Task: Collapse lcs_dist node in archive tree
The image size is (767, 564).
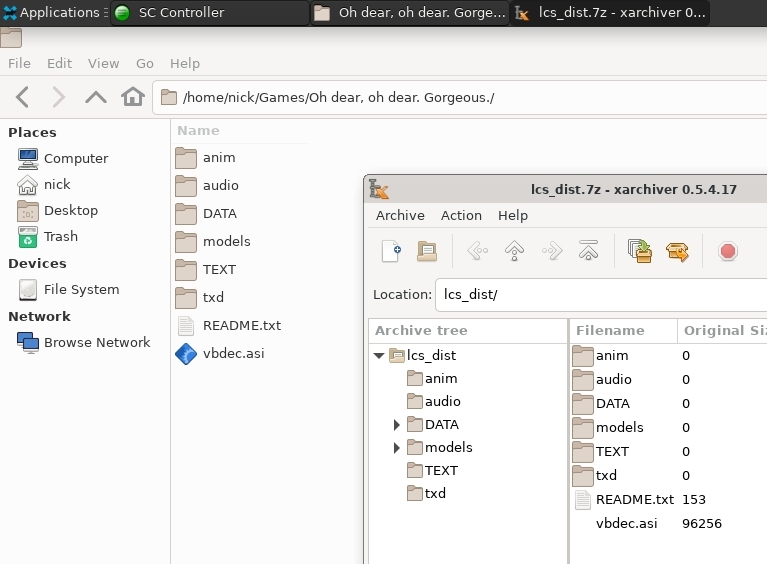Action: tap(379, 356)
